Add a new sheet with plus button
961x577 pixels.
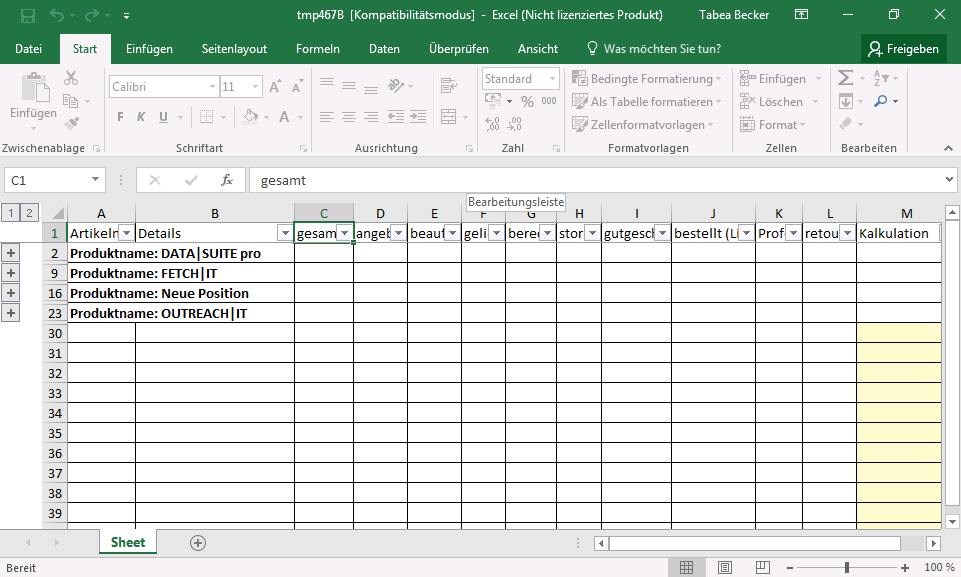[198, 543]
